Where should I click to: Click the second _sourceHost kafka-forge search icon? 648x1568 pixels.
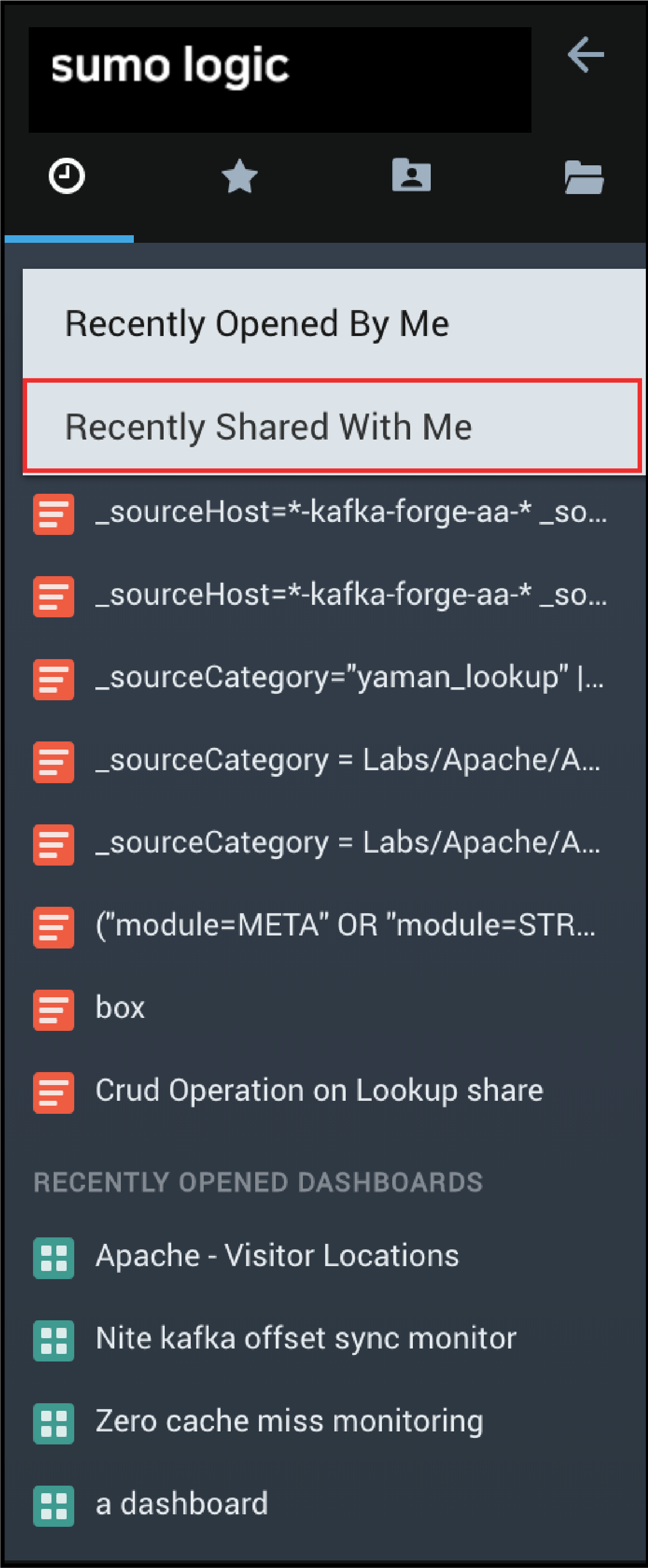click(x=54, y=597)
